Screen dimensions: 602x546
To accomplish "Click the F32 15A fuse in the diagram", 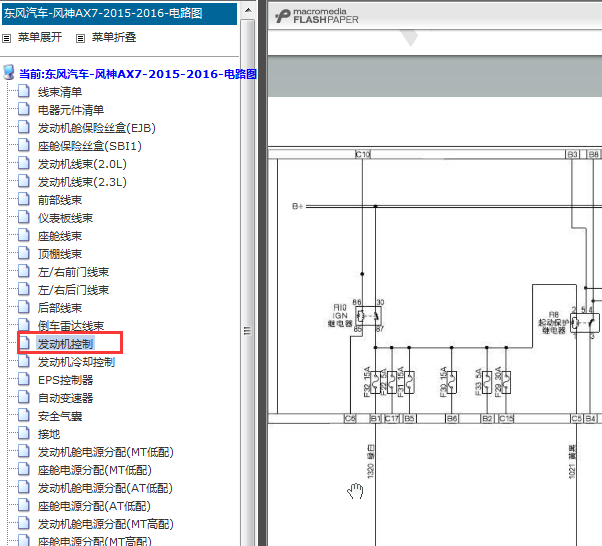I will [x=375, y=382].
